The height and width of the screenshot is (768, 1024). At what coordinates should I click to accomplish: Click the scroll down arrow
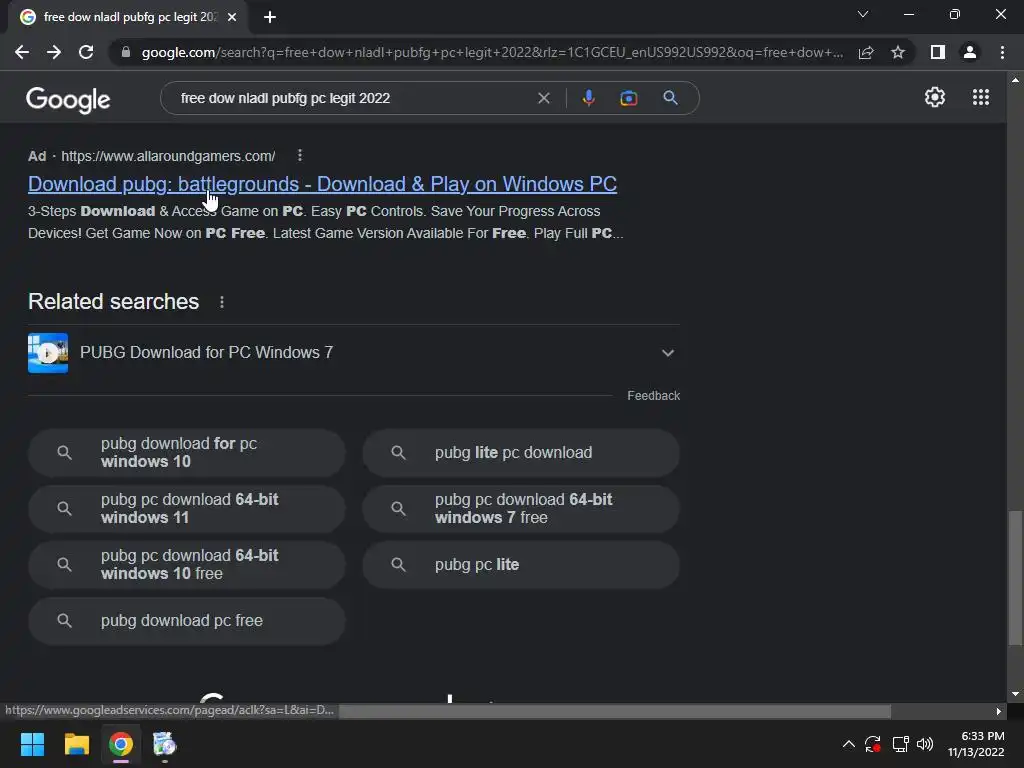[1015, 694]
